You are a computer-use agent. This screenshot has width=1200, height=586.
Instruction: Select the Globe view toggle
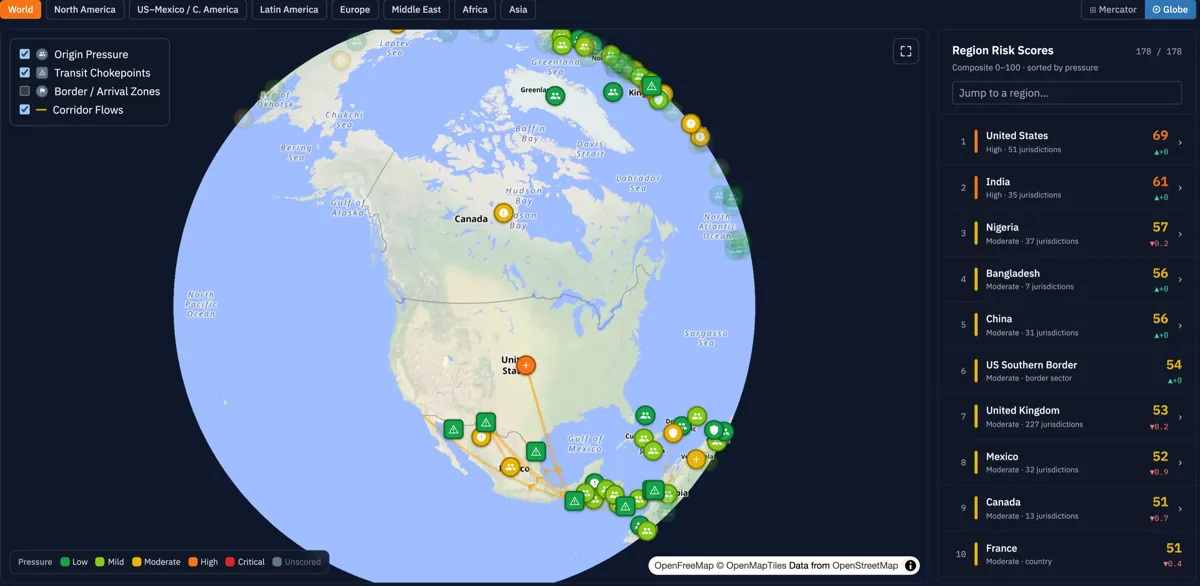(x=1170, y=10)
